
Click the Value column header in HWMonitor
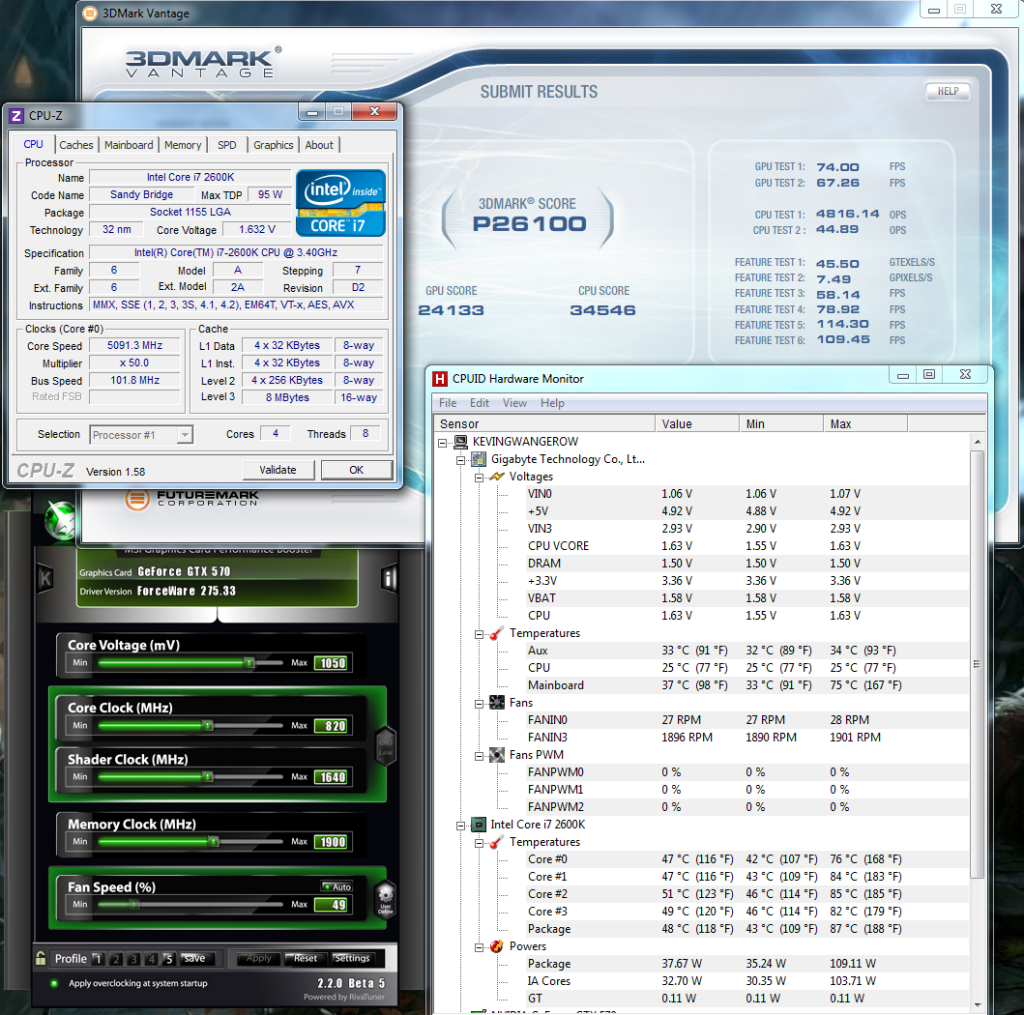[x=697, y=424]
